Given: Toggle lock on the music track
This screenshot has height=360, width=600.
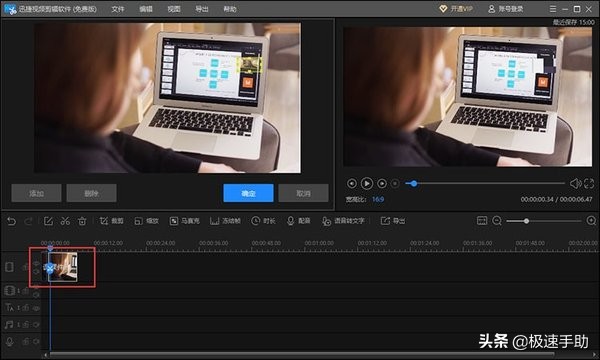Looking at the screenshot, I should pos(26,324).
